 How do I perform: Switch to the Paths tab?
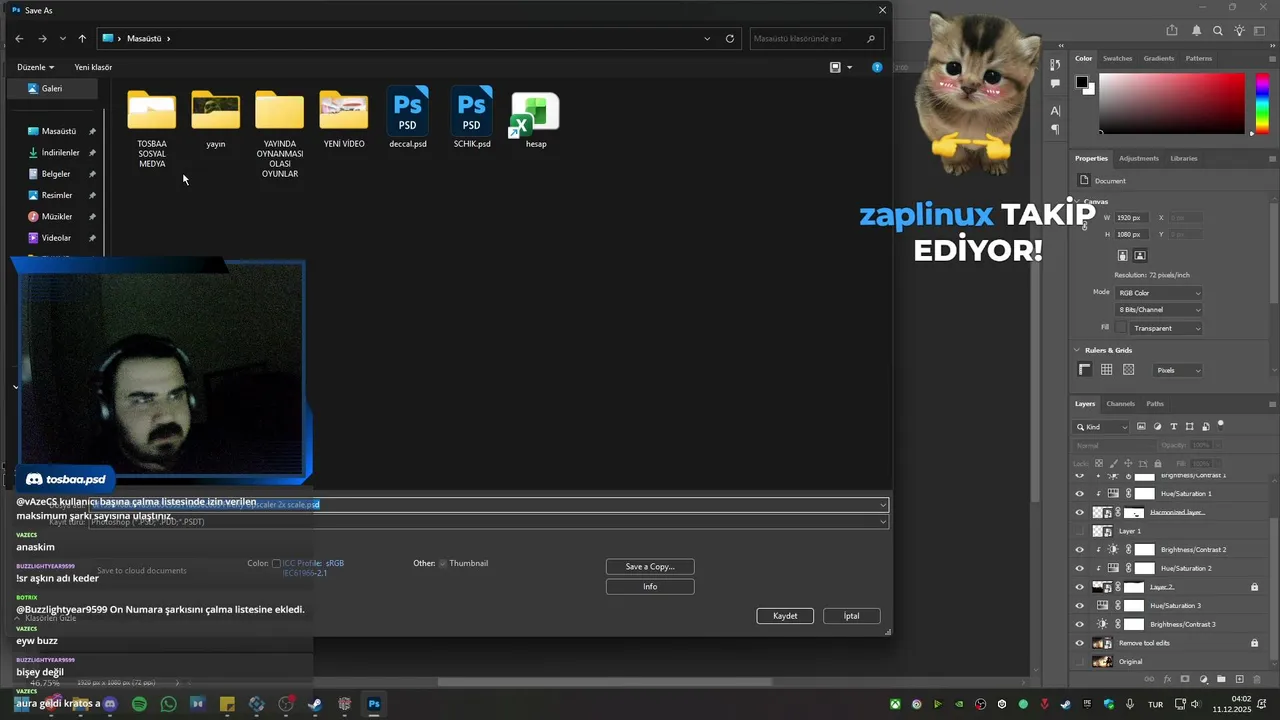[1155, 404]
